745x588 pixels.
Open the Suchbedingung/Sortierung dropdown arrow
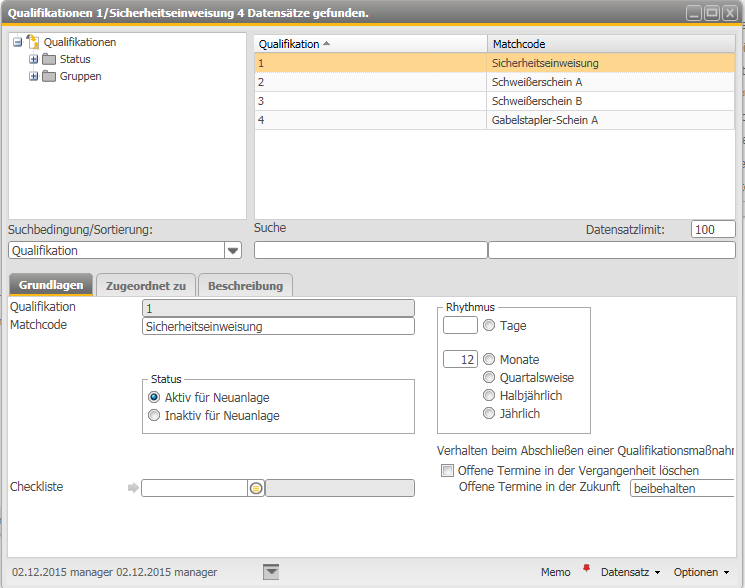(x=233, y=250)
